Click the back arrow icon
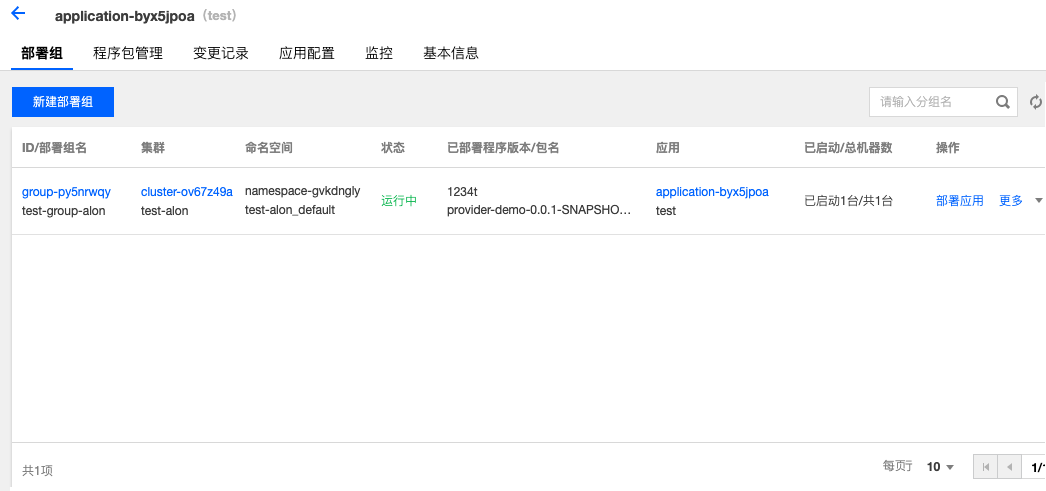 coord(18,14)
